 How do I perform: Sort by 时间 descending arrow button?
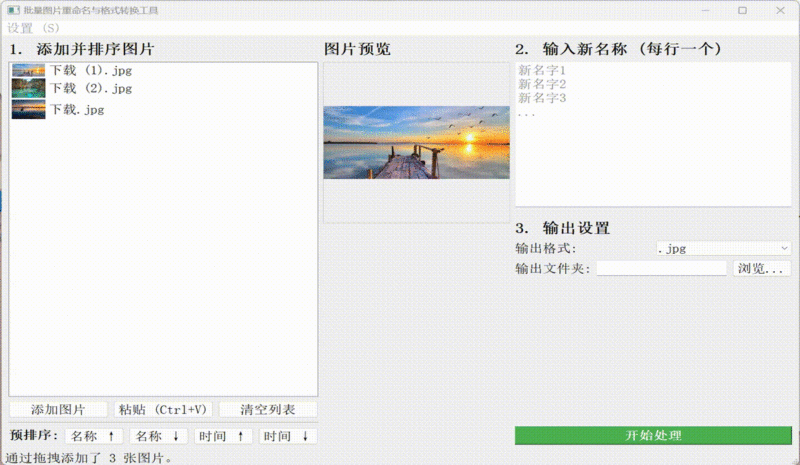coord(287,436)
